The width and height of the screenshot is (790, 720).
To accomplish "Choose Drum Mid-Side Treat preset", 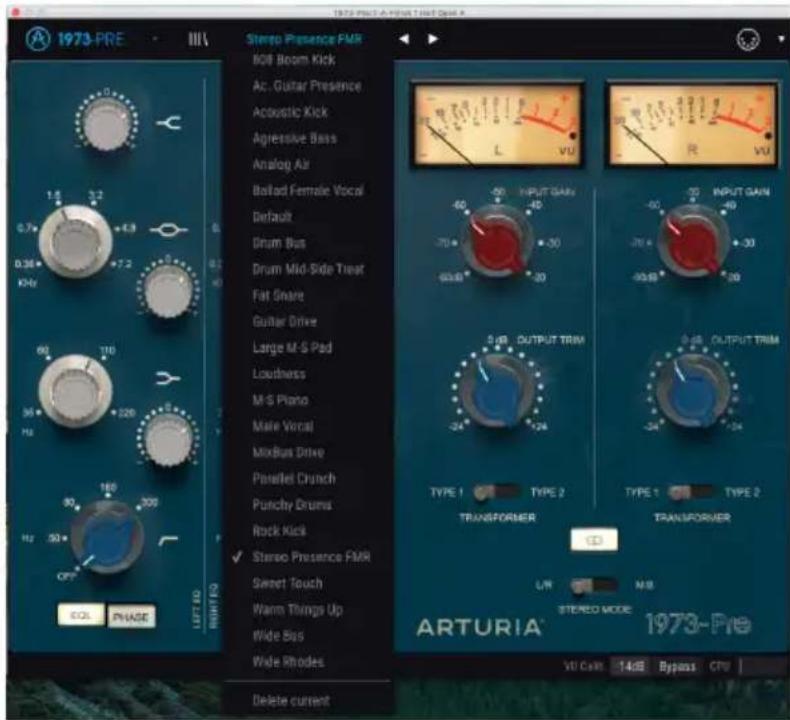I will (x=308, y=270).
